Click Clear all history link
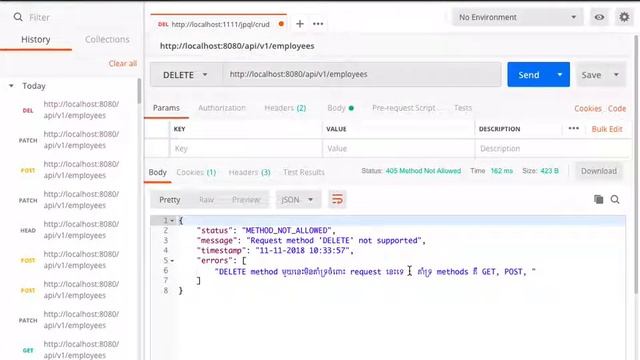The image size is (640, 360). coord(122,63)
